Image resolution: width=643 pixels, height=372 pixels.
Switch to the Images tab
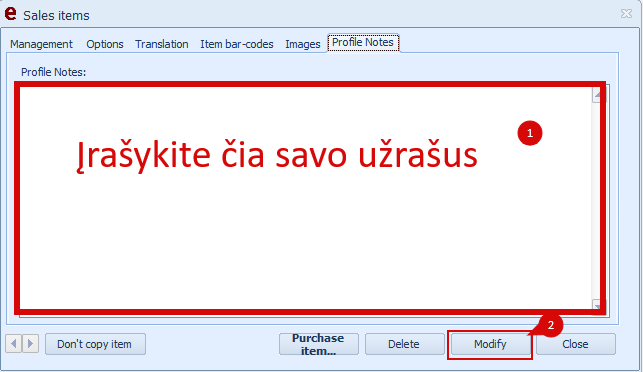point(303,44)
